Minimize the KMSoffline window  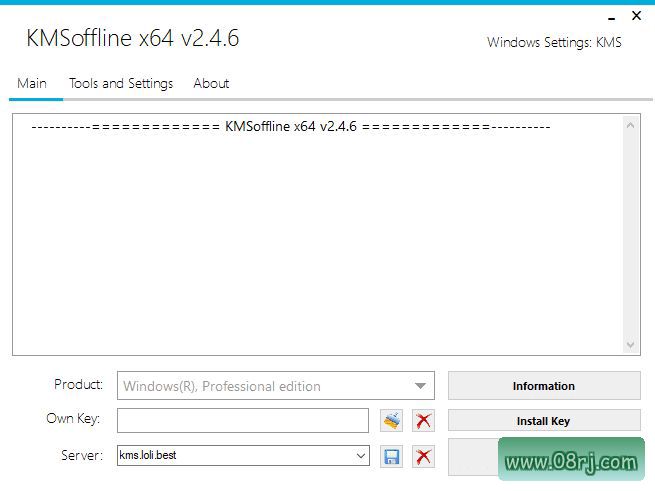610,16
